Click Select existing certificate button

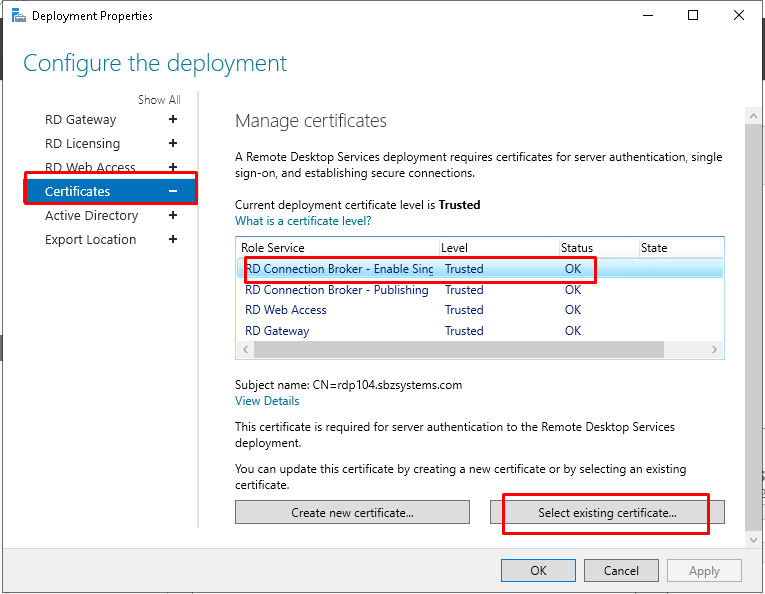607,513
